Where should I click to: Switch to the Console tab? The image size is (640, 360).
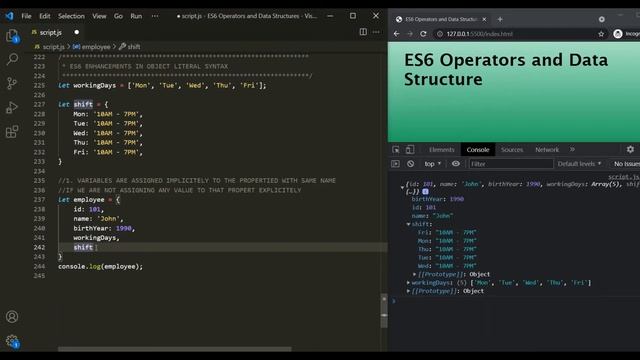pos(478,150)
